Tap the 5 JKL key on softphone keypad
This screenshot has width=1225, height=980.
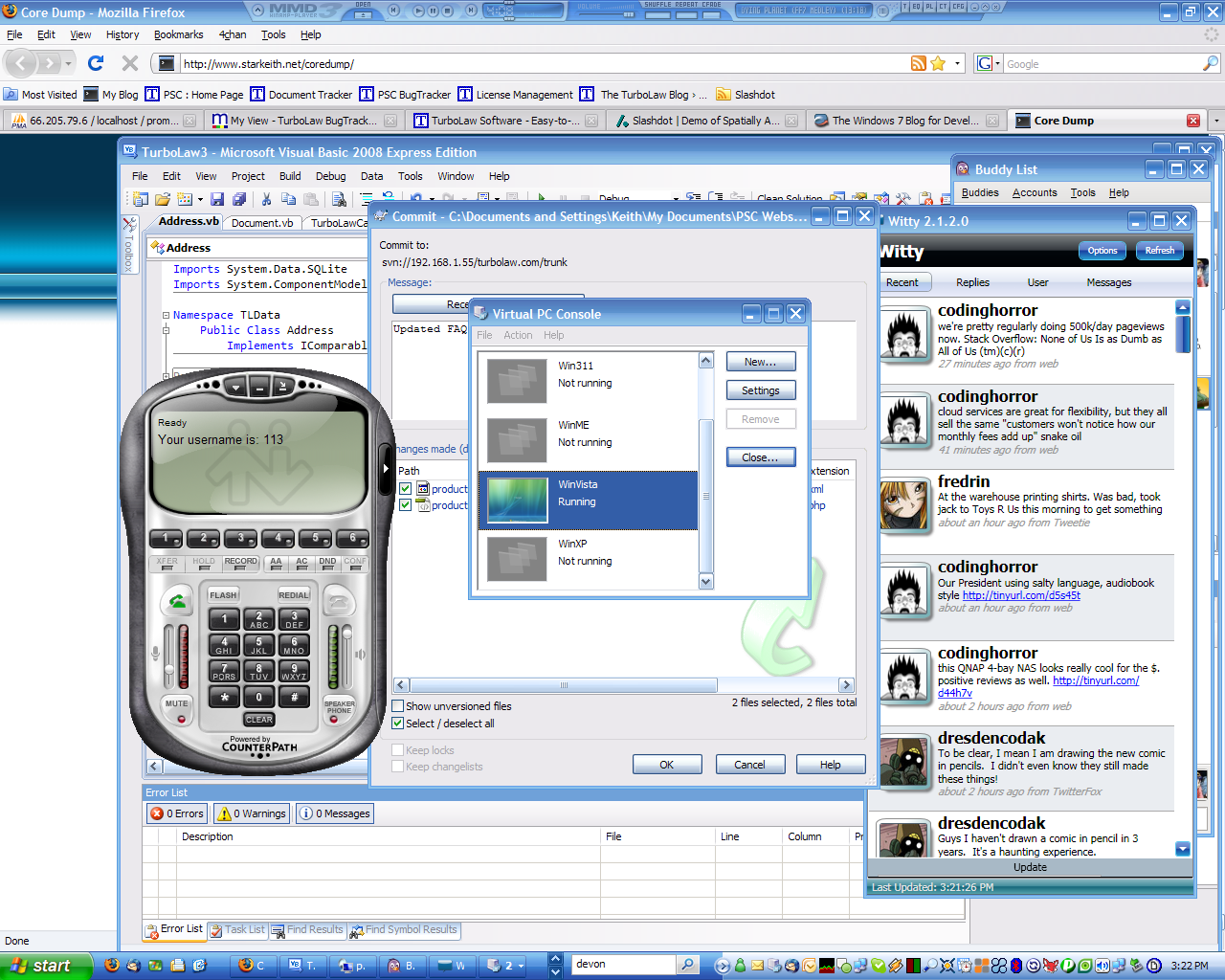[258, 646]
